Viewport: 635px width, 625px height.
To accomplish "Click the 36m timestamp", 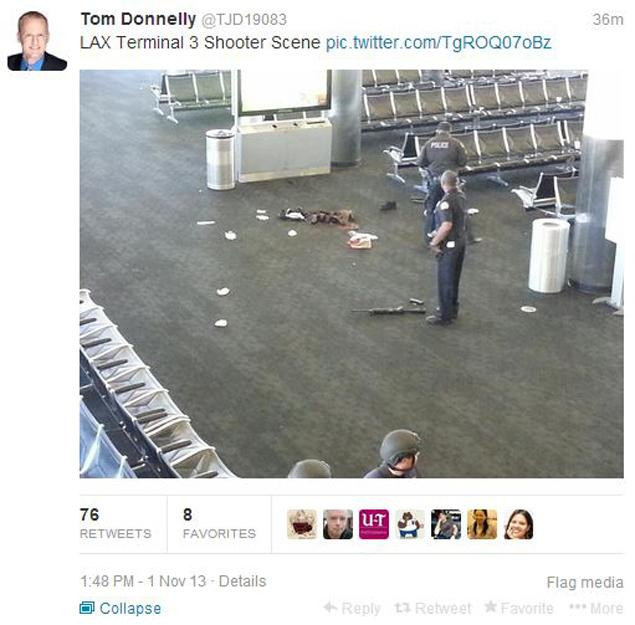I will click(607, 19).
